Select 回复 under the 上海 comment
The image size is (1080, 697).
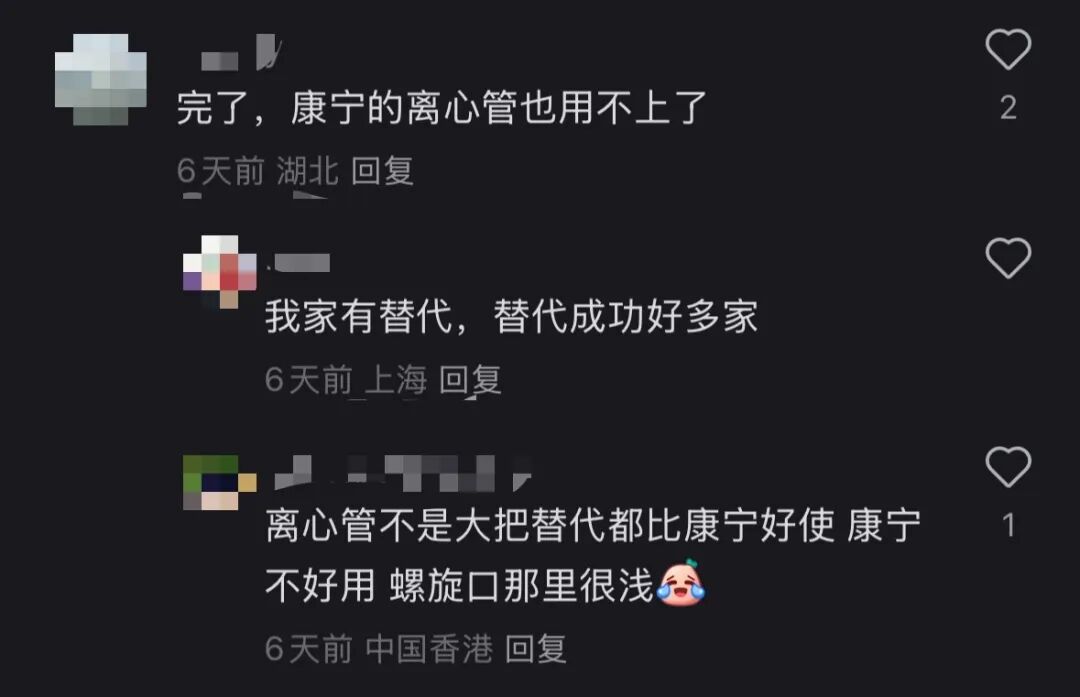click(470, 379)
